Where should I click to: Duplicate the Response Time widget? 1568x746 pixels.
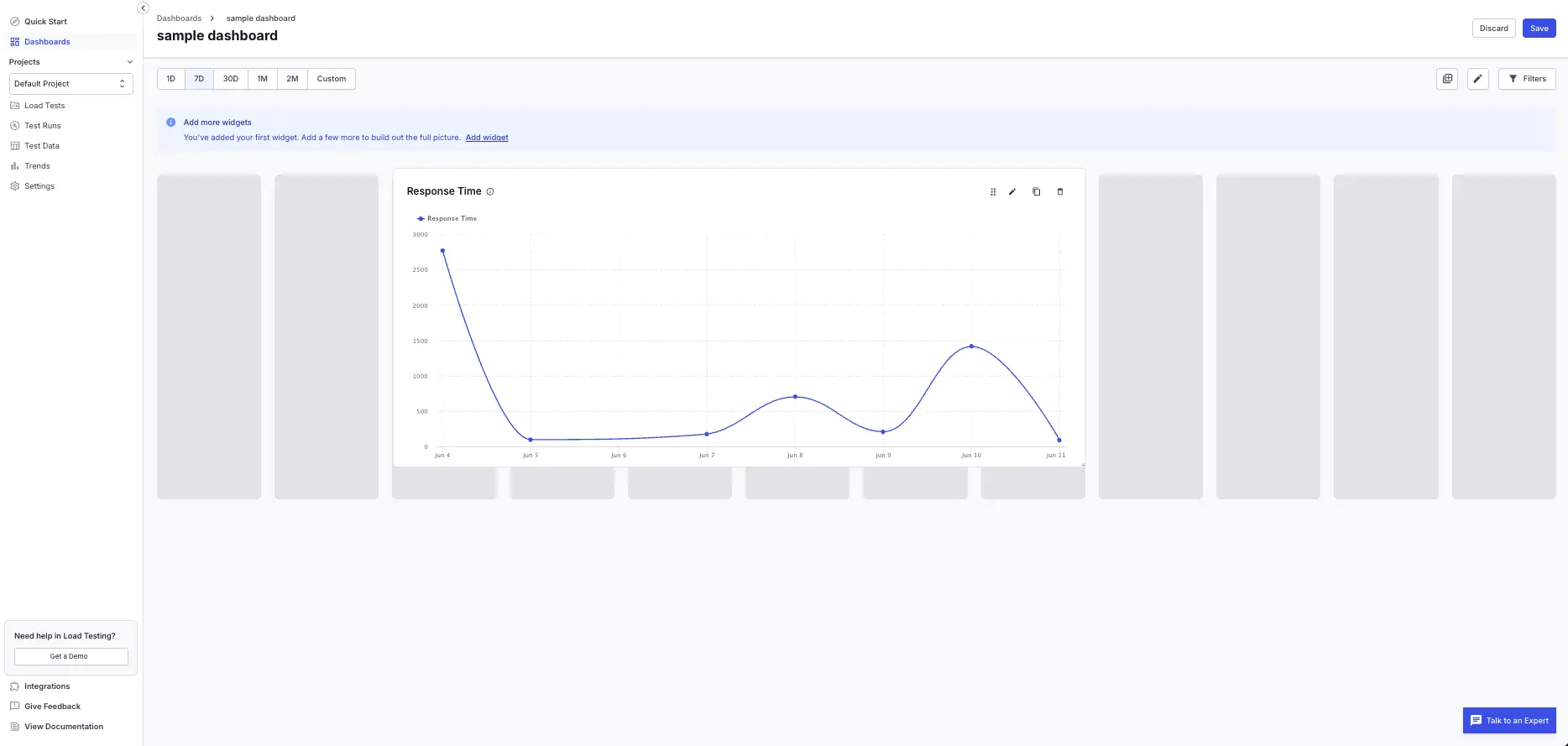pos(1037,192)
